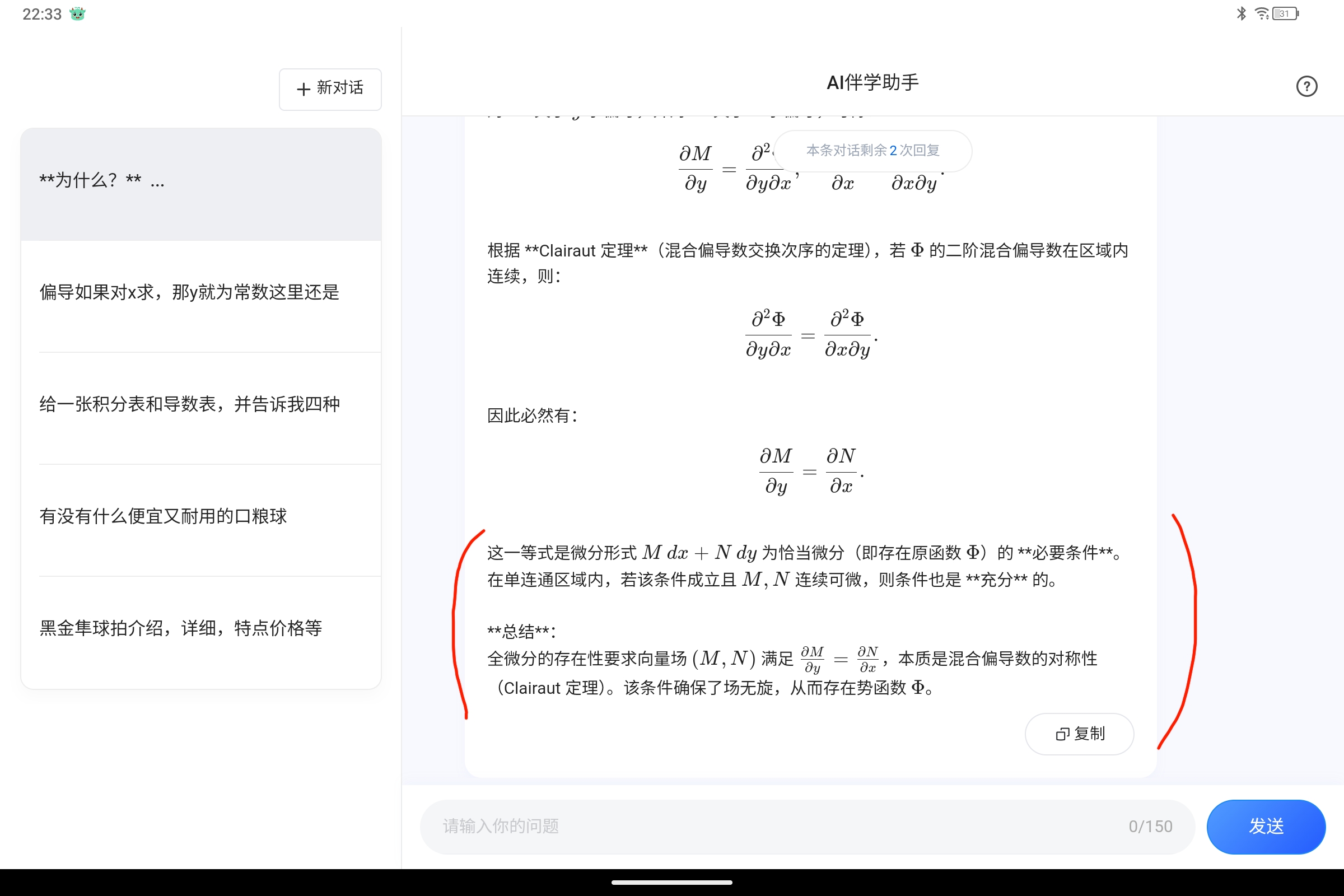Viewport: 1344px width, 896px height.
Task: Tap the plus icon in 新对话 button
Action: coord(304,89)
